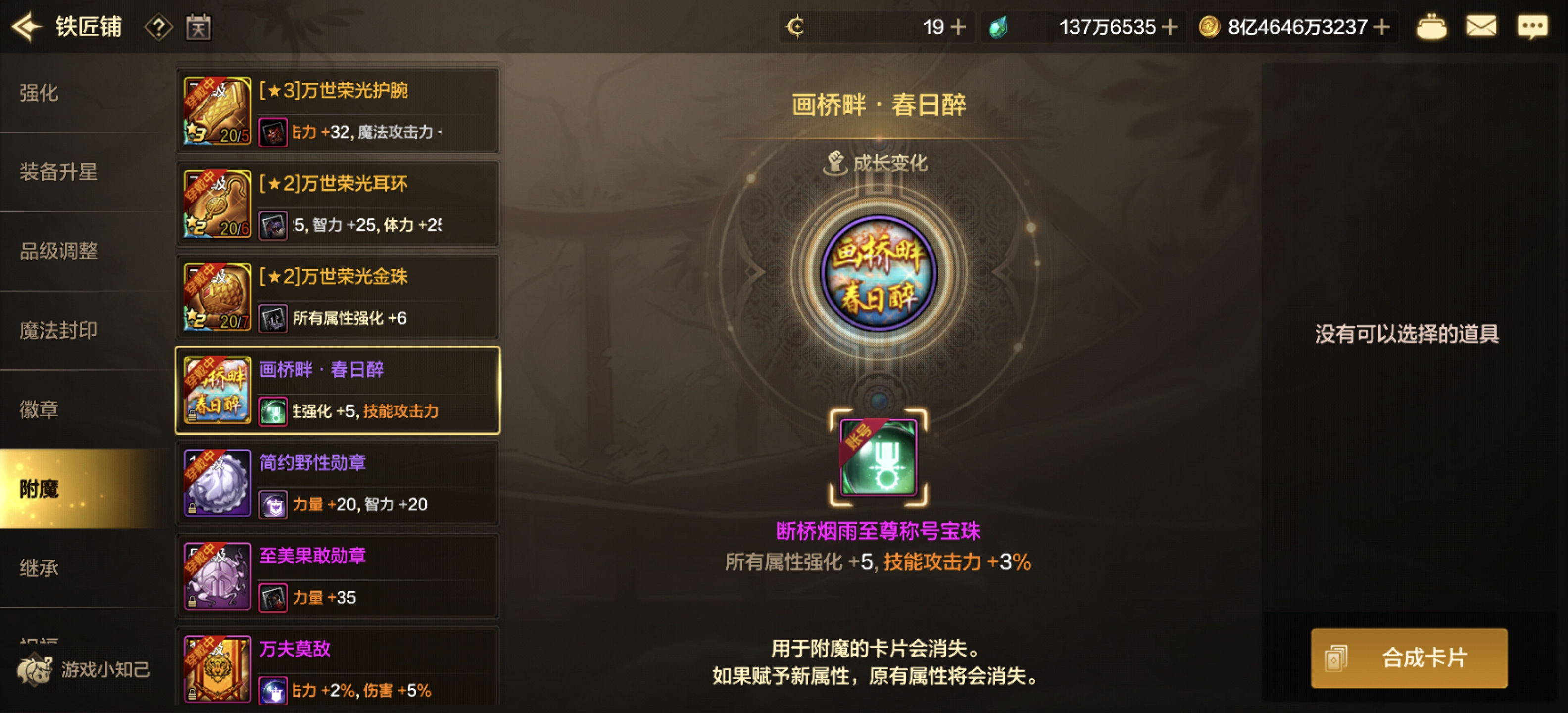The height and width of the screenshot is (713, 1568).
Task: Click the 画桥畔春日醉 title emblem in center
Action: [879, 272]
